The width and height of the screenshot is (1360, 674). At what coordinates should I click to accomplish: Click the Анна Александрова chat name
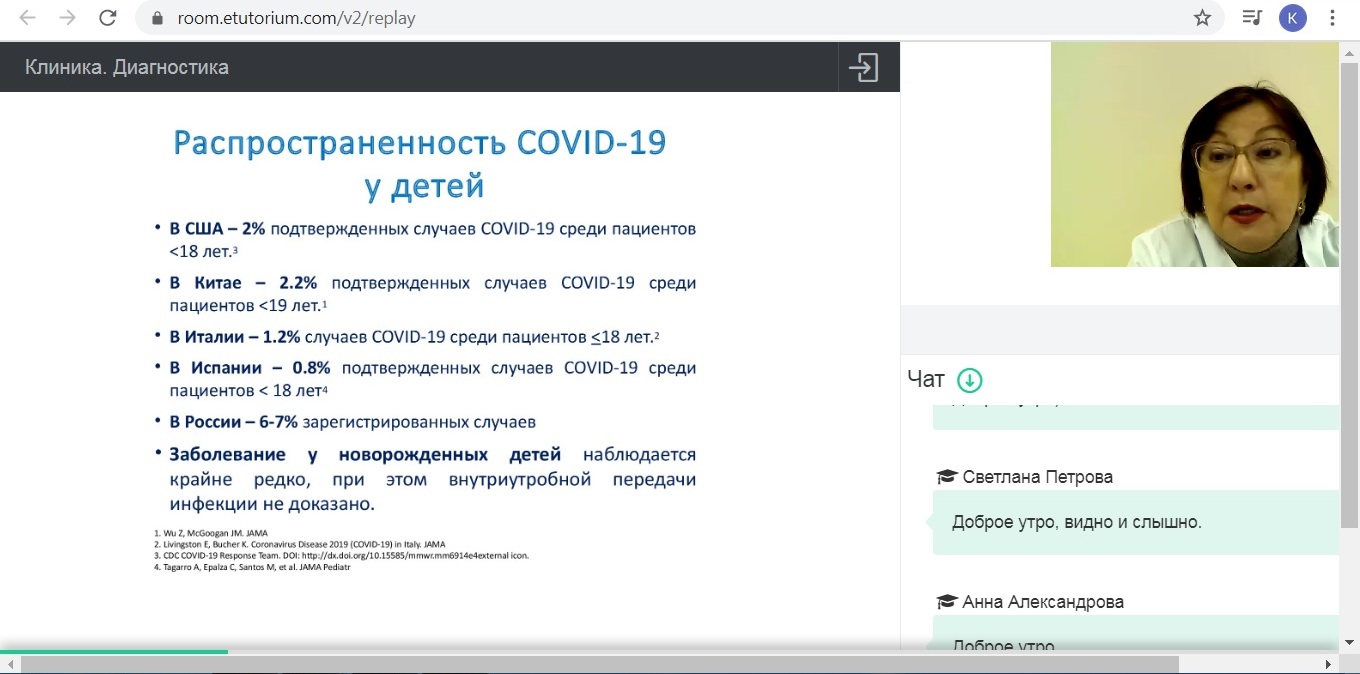coord(1043,602)
